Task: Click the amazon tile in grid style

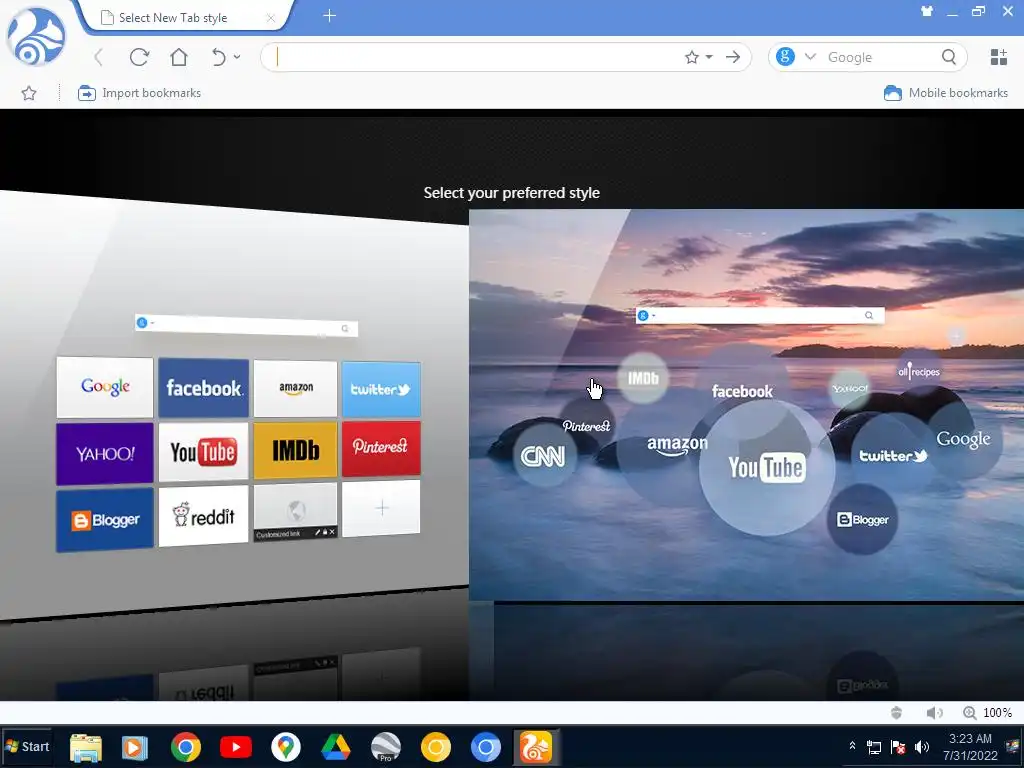Action: (295, 389)
